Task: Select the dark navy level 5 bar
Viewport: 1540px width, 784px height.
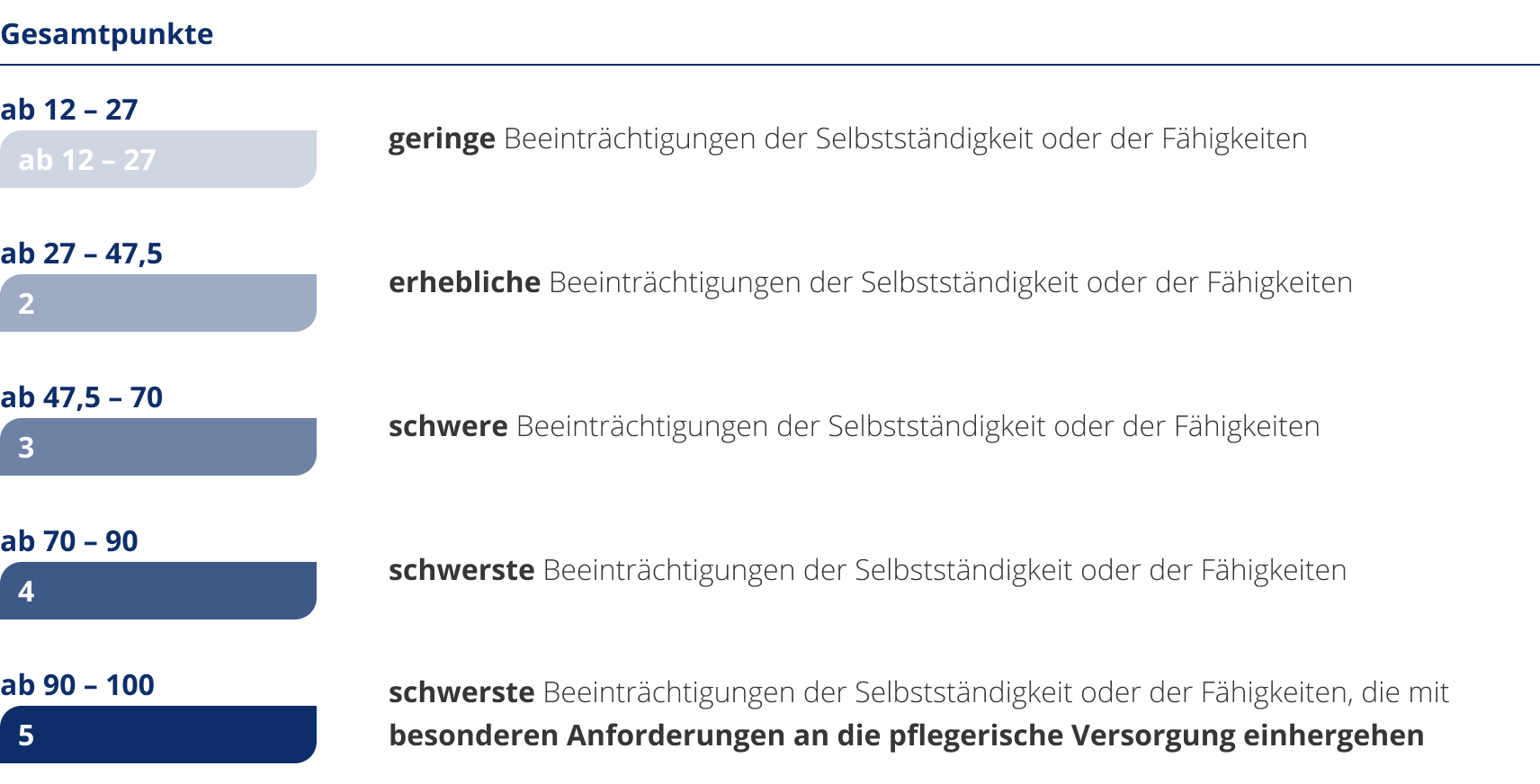Action: click(x=158, y=735)
